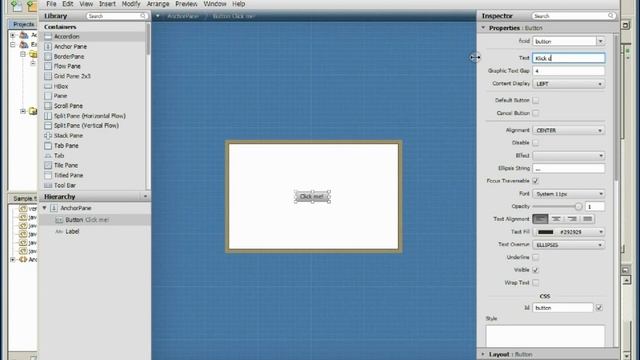The image size is (640, 360).
Task: Open Hierarchy panel options arrow
Action: (145, 197)
